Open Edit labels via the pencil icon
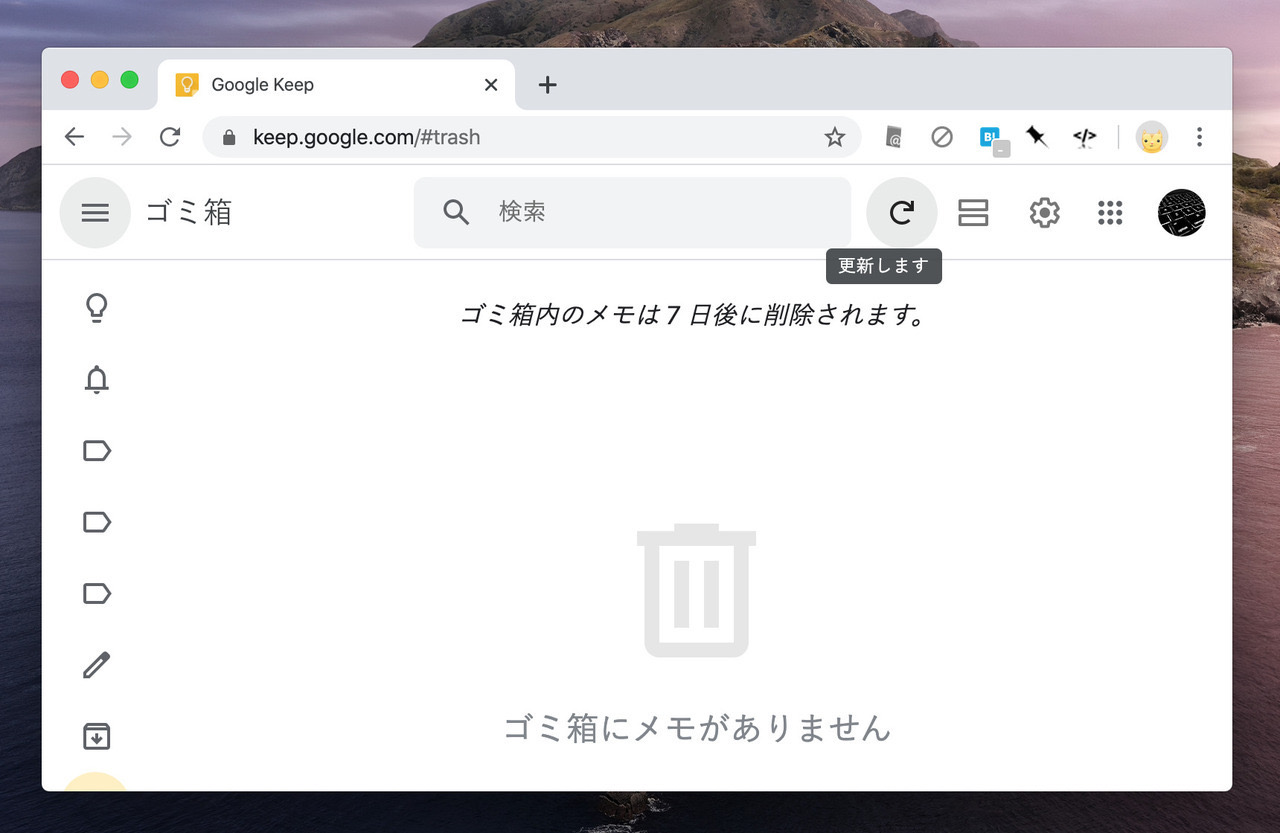This screenshot has width=1280, height=833. pos(96,665)
